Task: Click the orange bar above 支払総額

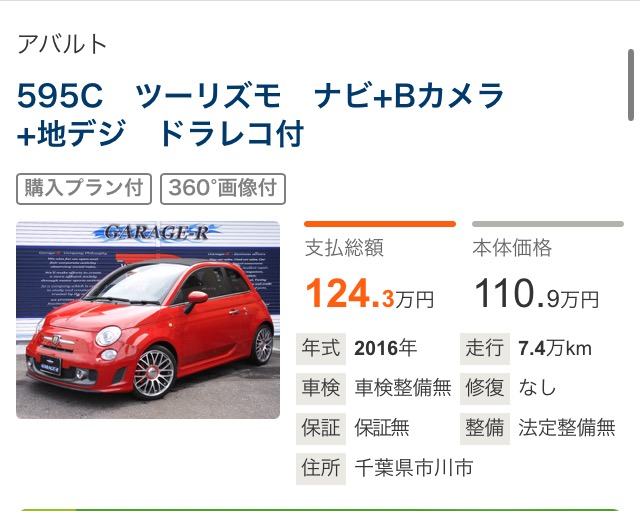Action: tap(380, 224)
